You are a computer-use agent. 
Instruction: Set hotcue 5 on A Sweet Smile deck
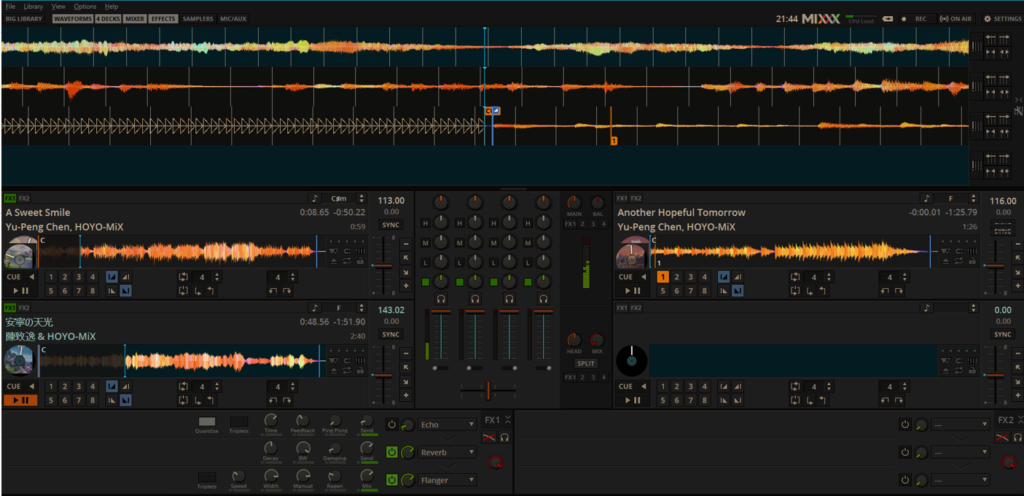(51, 290)
